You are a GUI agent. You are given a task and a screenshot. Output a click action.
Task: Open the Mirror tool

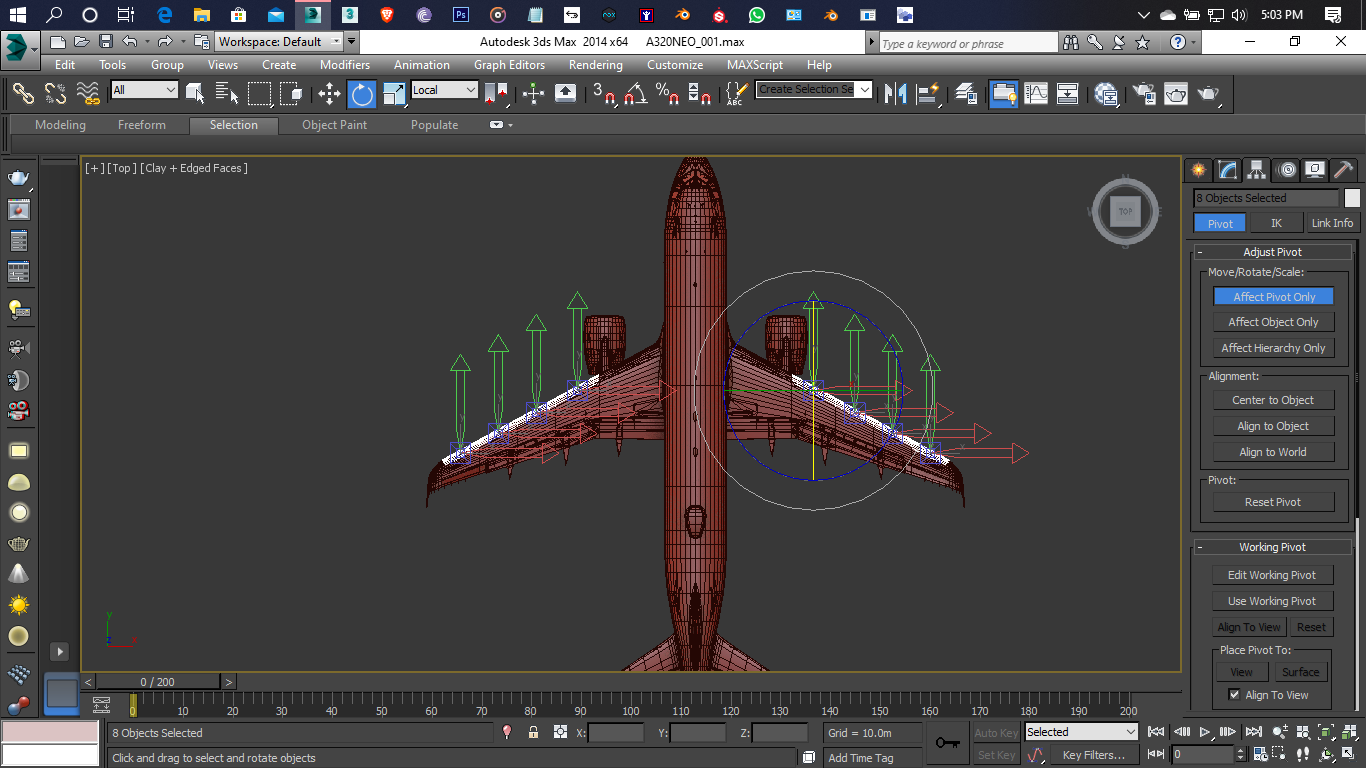[896, 94]
